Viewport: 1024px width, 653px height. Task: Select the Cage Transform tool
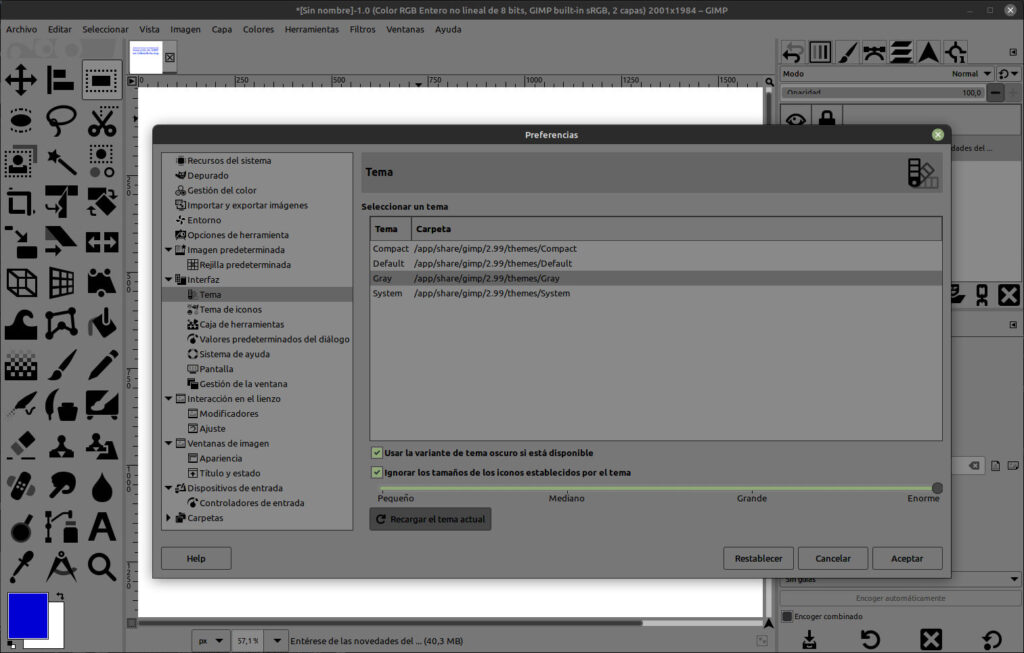[x=61, y=323]
